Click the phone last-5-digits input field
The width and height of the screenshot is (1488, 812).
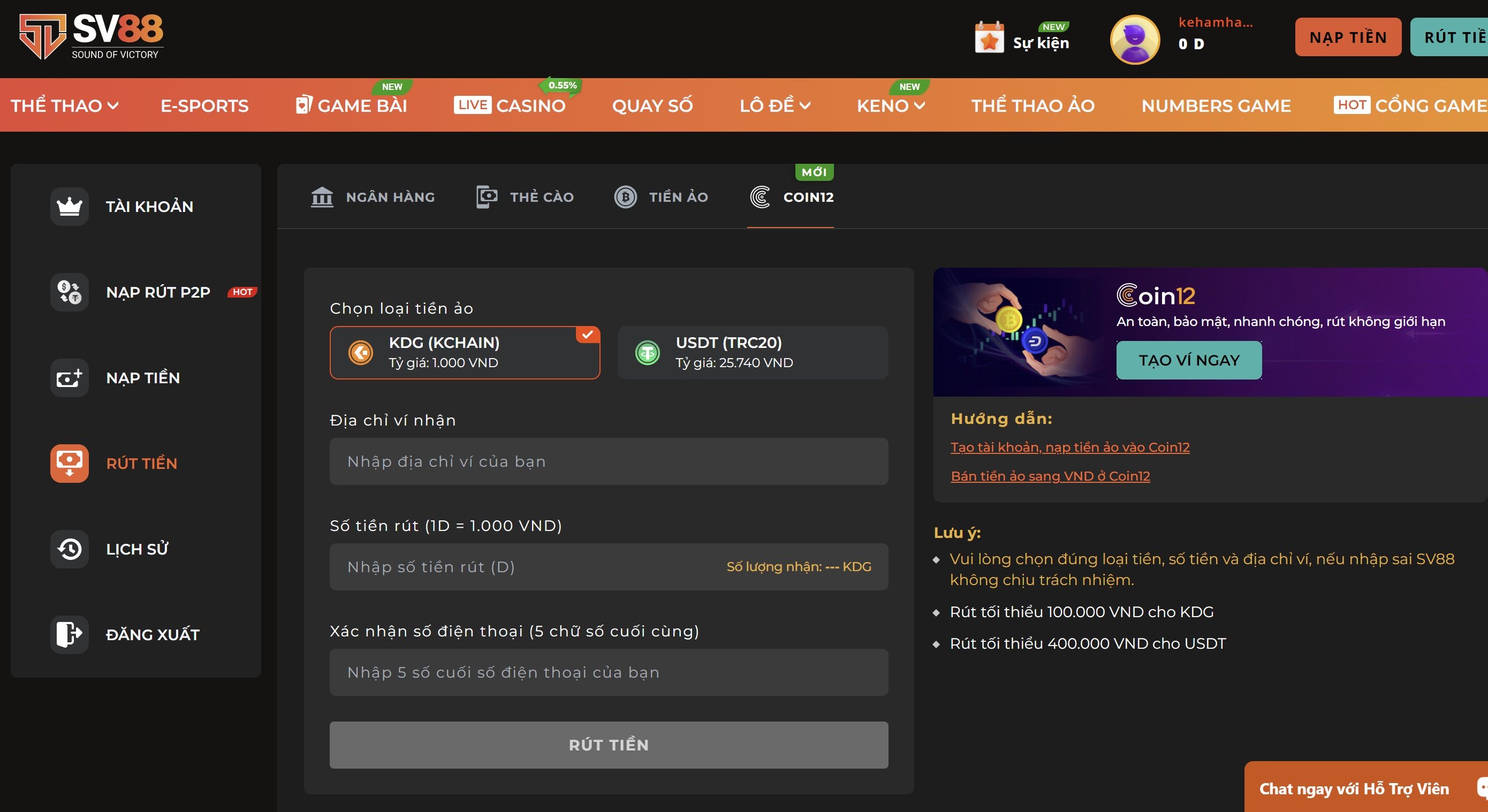[x=609, y=672]
